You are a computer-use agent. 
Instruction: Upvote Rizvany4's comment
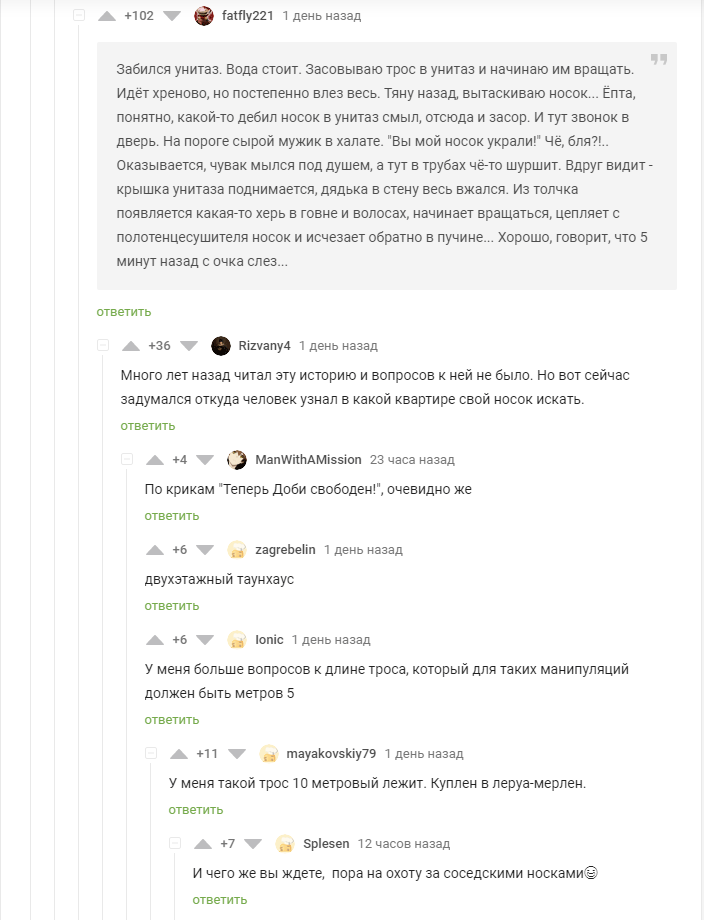pos(131,346)
